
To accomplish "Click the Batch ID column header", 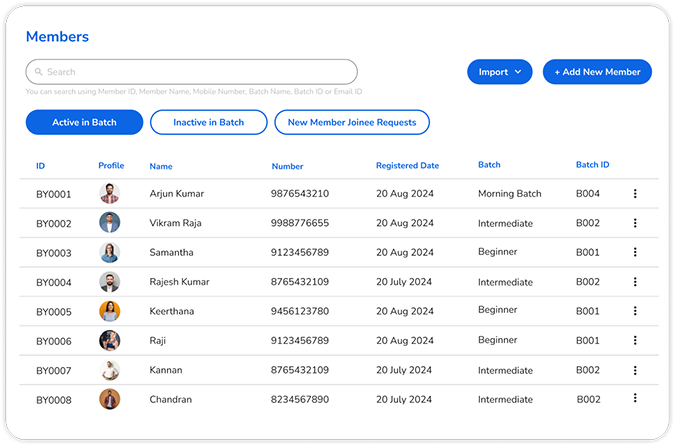I will point(592,165).
